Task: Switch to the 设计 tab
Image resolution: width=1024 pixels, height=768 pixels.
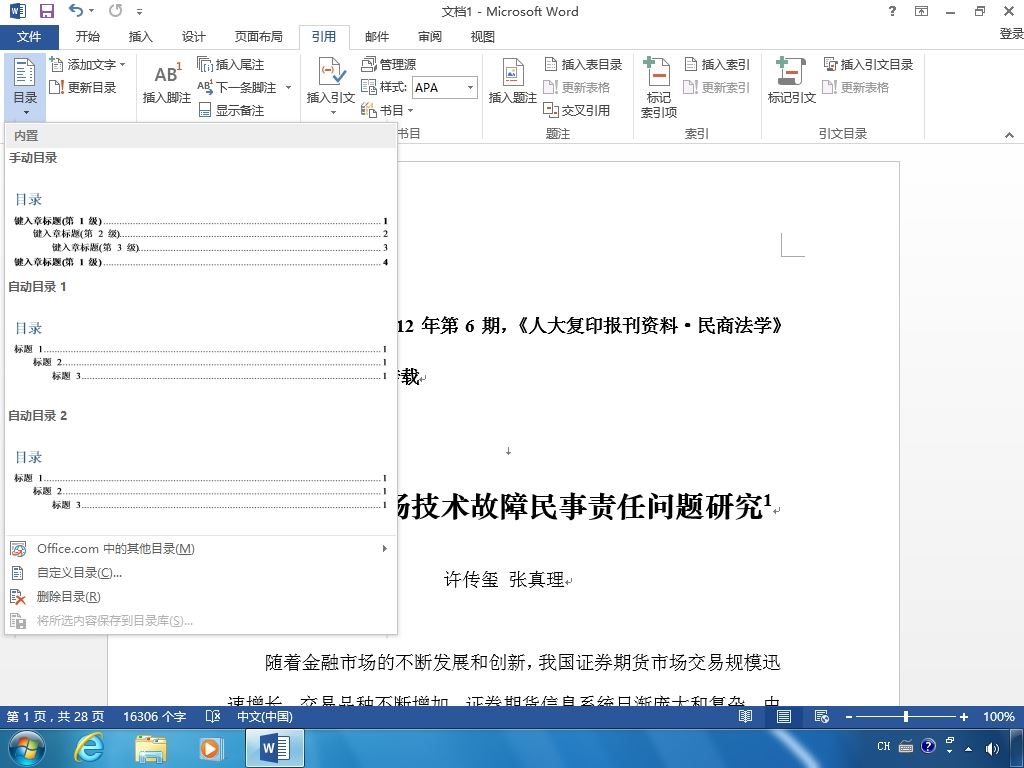Action: coord(193,37)
